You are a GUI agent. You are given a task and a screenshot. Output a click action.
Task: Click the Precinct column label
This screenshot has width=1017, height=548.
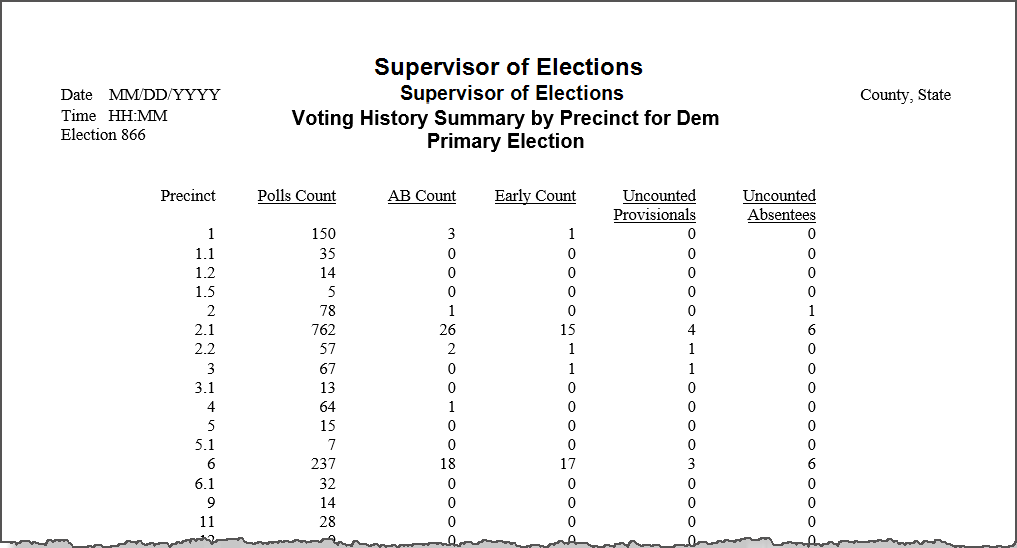(188, 196)
